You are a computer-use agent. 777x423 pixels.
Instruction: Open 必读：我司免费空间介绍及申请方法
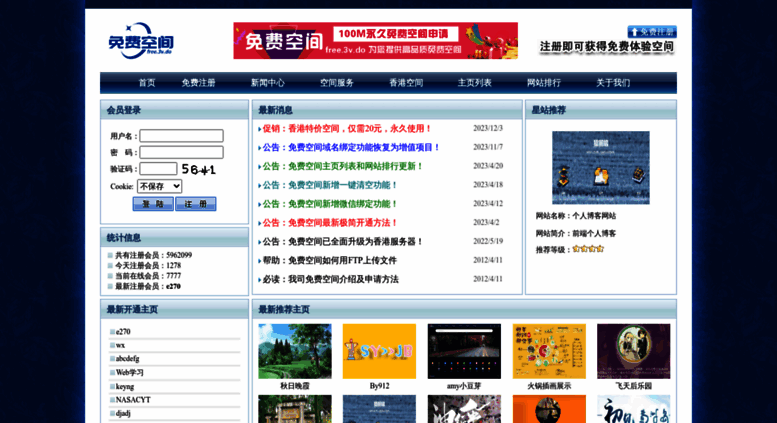point(331,279)
